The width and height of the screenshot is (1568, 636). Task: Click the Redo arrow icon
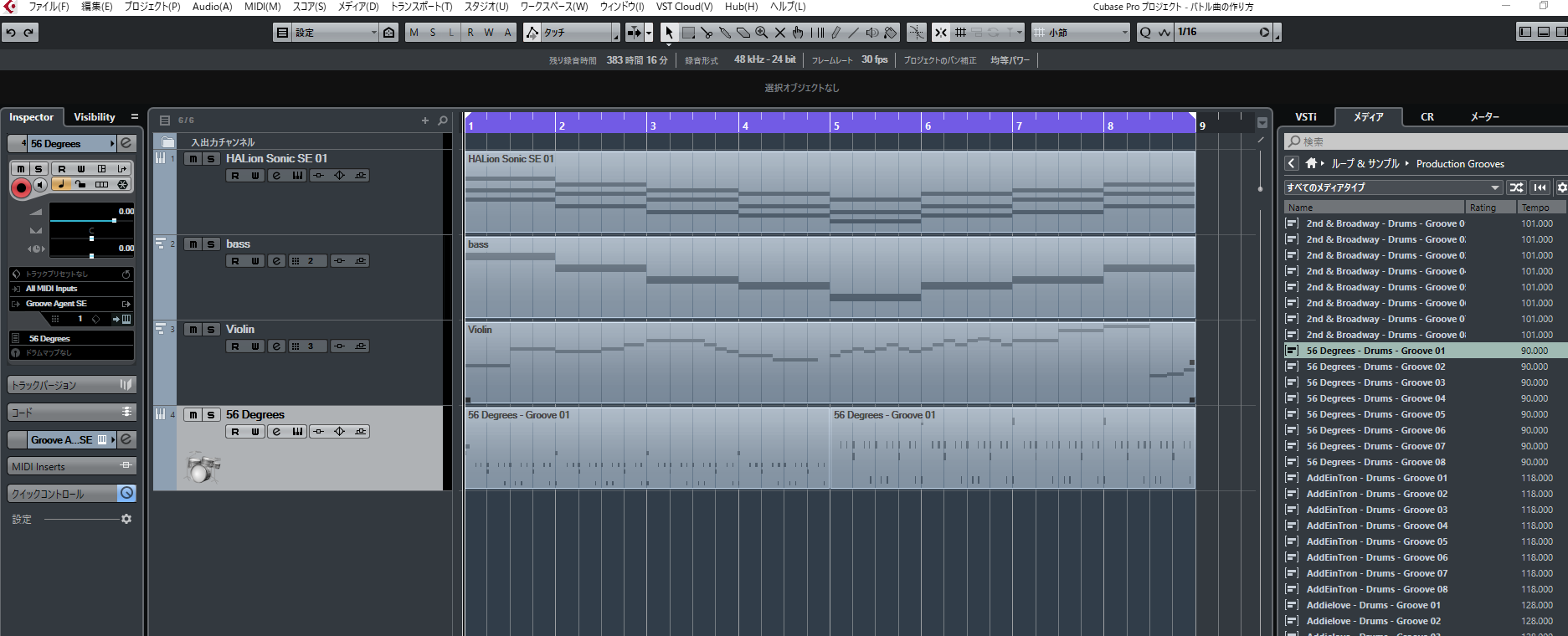(x=28, y=33)
